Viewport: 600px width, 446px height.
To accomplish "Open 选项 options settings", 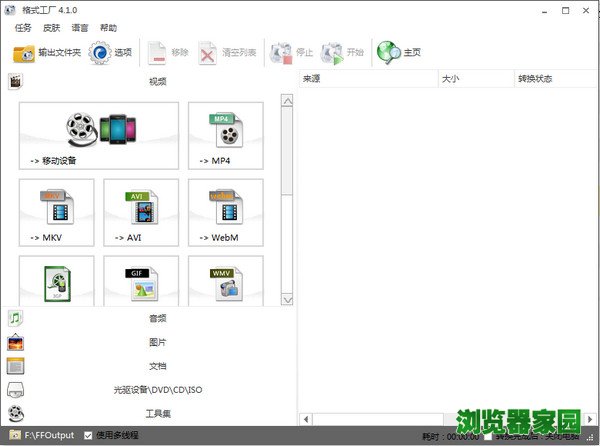I will pyautogui.click(x=110, y=53).
